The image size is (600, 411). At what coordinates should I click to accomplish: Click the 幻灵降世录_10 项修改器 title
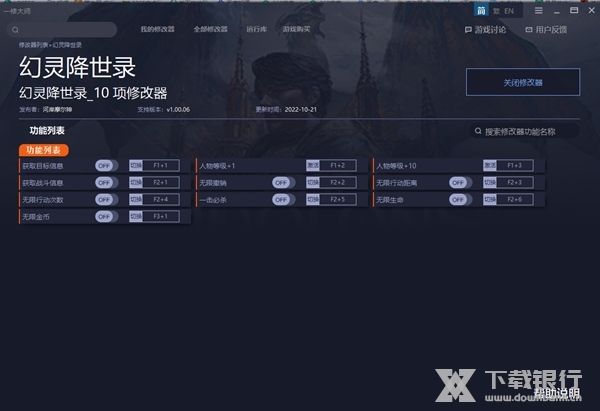point(93,93)
